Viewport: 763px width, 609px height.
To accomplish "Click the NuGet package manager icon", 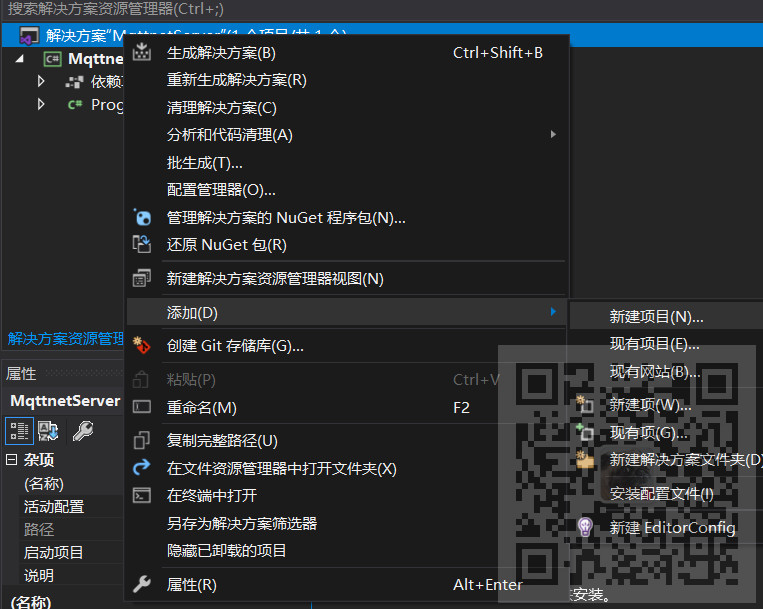I will coord(142,217).
